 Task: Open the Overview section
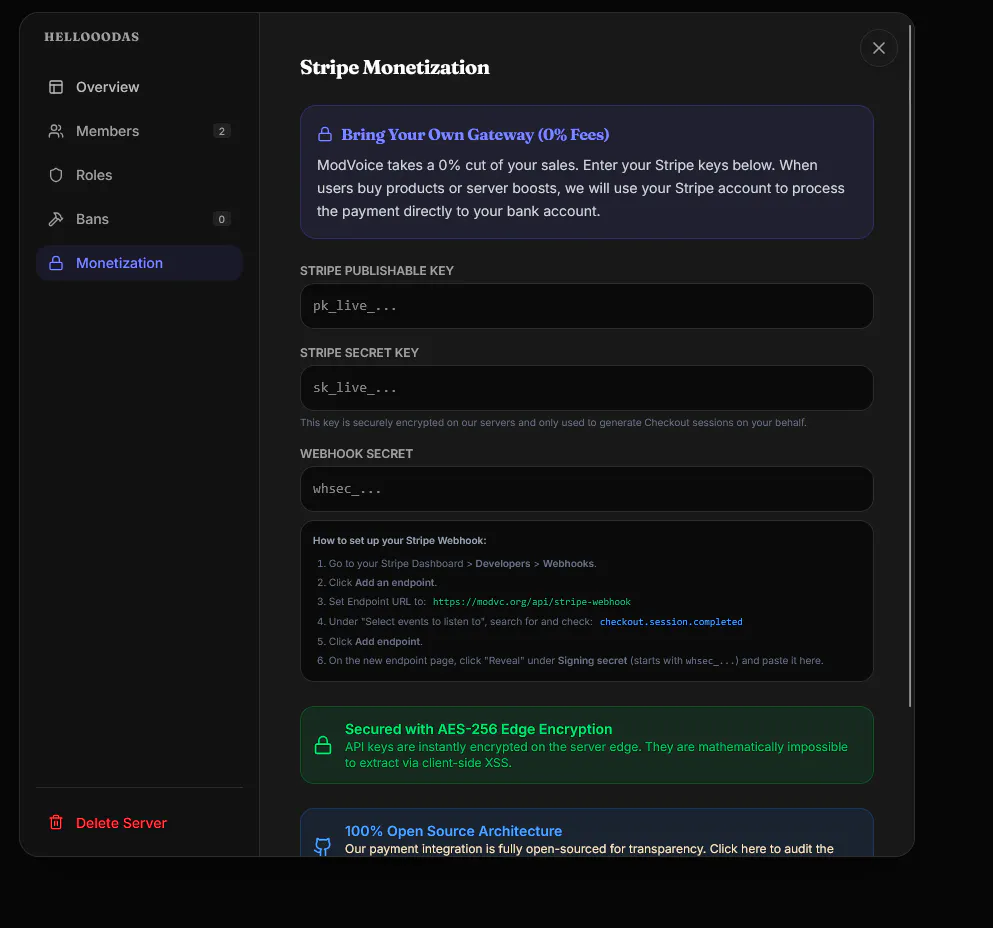(139, 87)
